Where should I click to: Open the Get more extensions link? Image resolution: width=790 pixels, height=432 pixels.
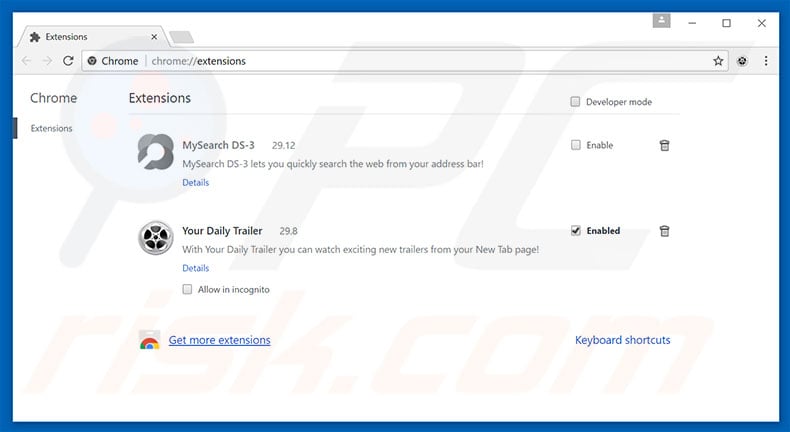pos(220,340)
